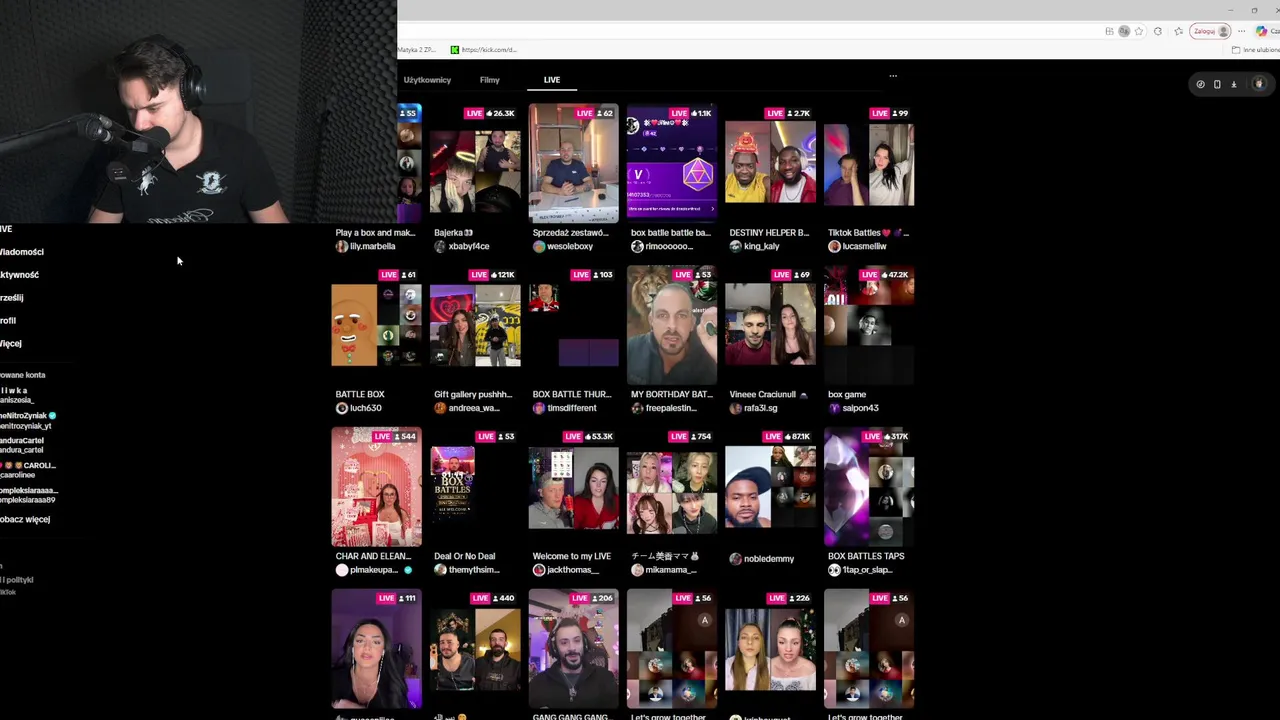Open the mikamama live thumbnail
1280x720 pixels.
pos(672,488)
